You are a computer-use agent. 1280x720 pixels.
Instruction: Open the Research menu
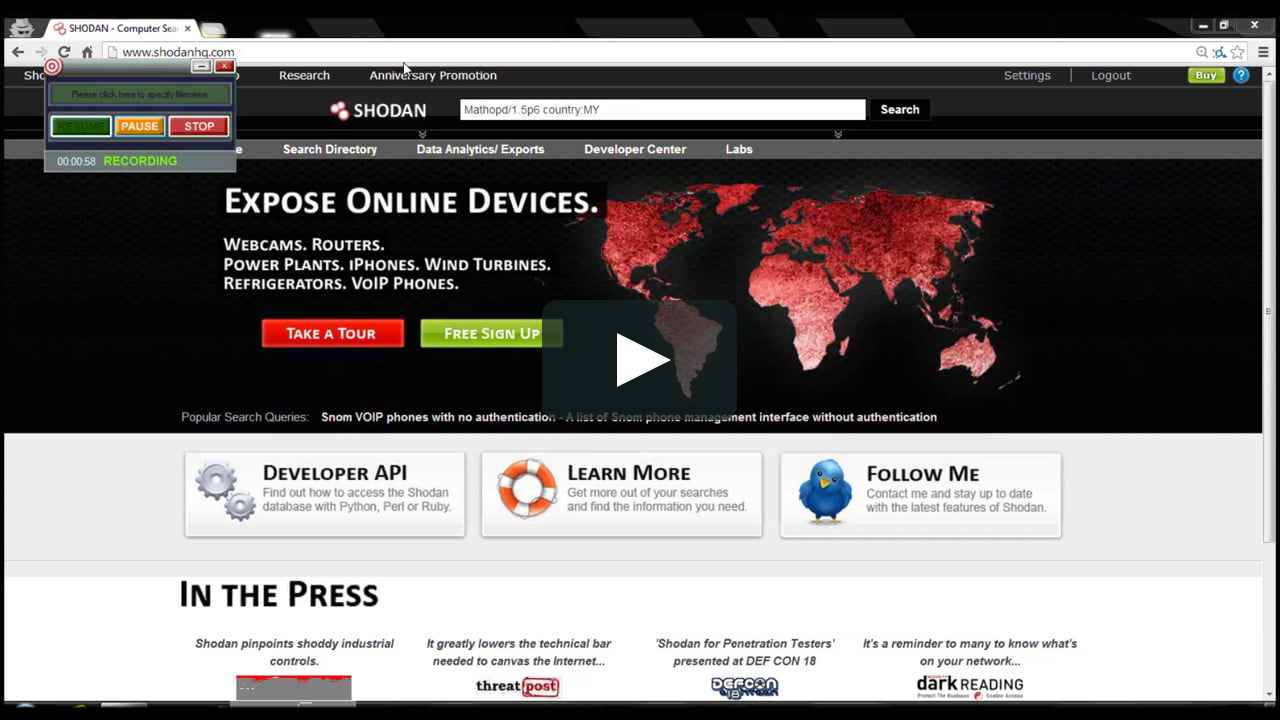click(304, 75)
